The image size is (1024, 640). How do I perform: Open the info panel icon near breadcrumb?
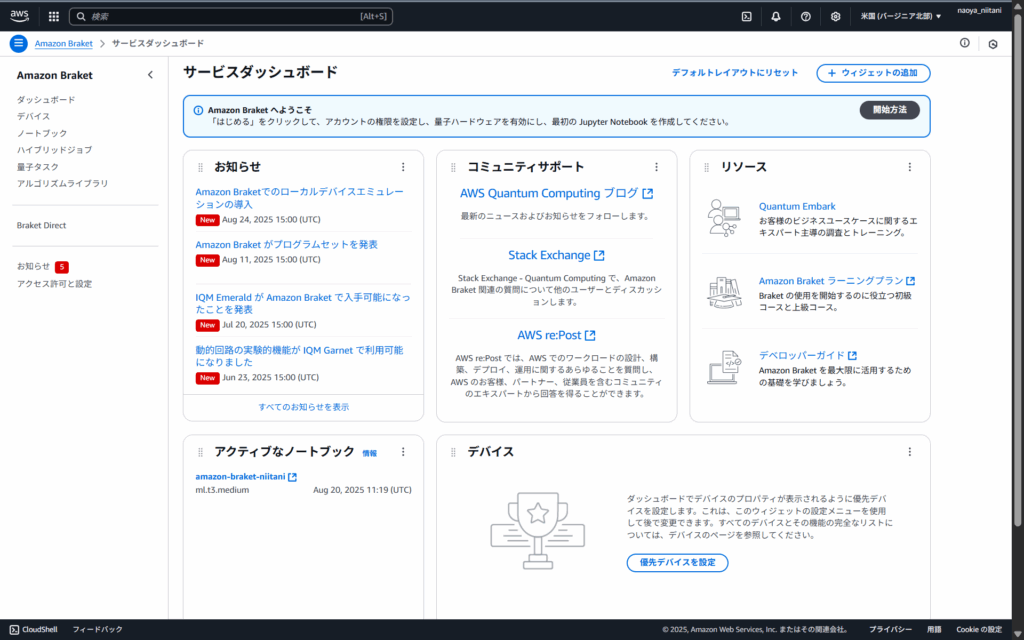click(x=965, y=43)
